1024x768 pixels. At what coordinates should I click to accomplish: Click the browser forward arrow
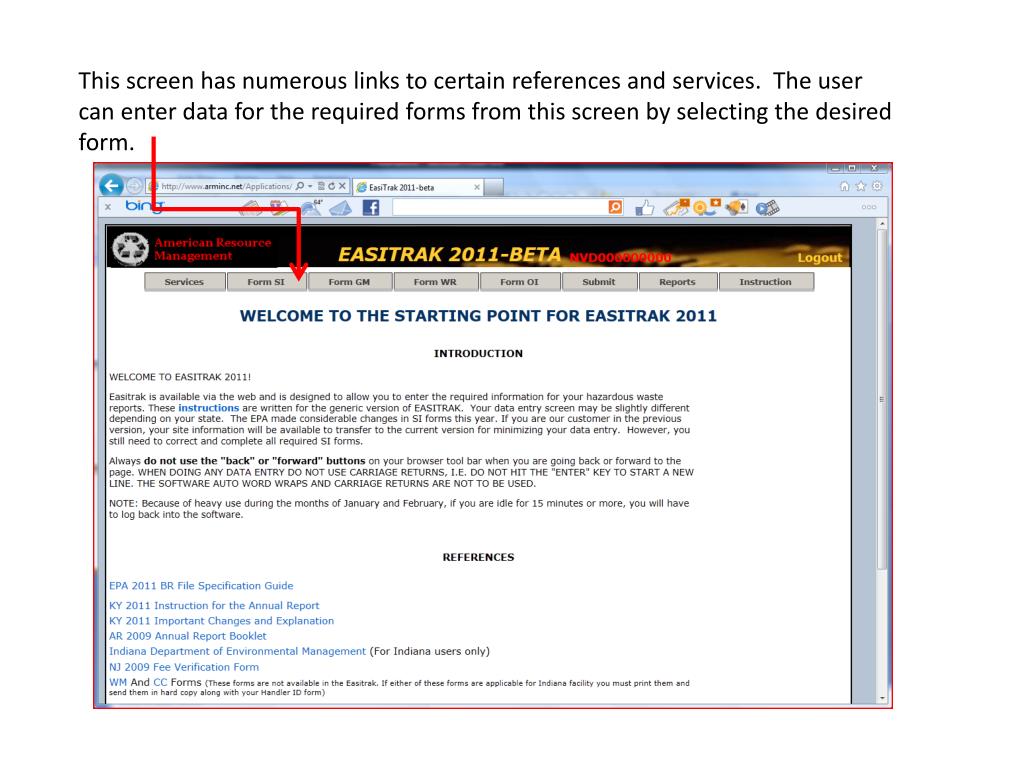[x=134, y=186]
